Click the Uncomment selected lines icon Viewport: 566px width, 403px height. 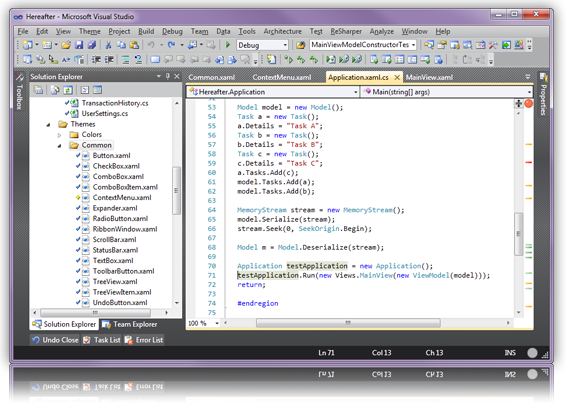138,59
